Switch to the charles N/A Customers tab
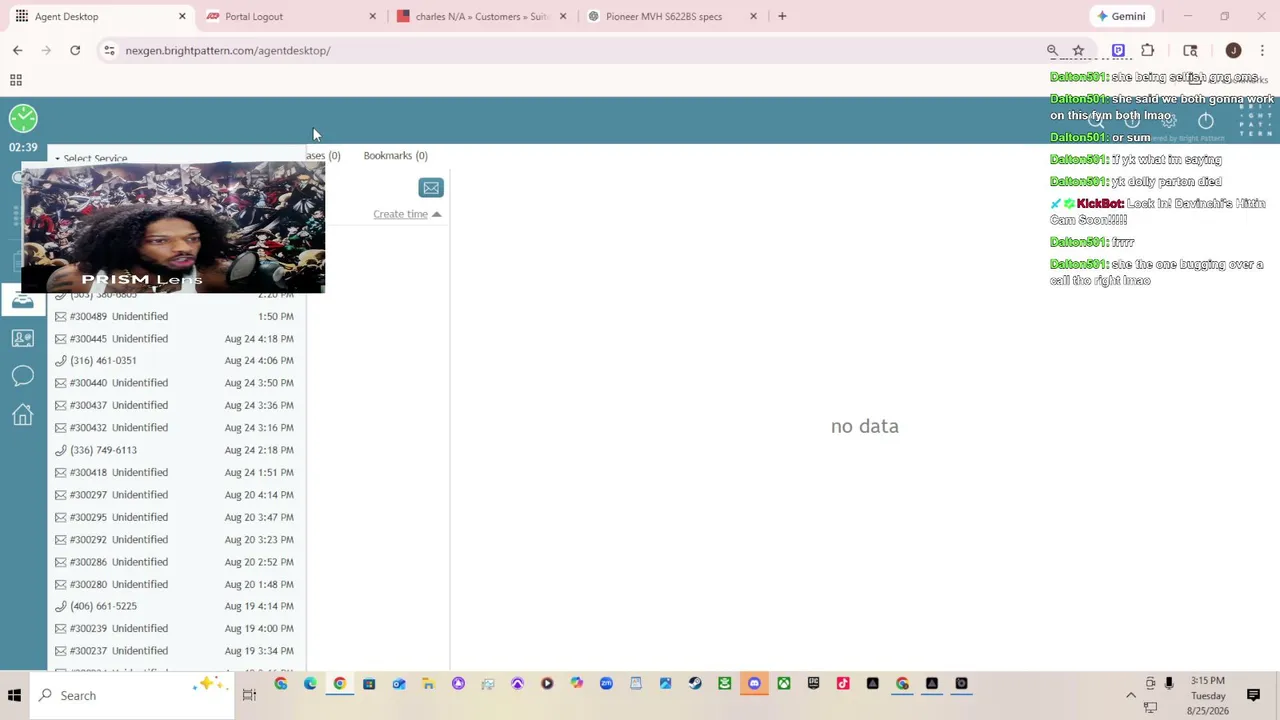Screen dimensions: 1280x720 pyautogui.click(x=481, y=16)
